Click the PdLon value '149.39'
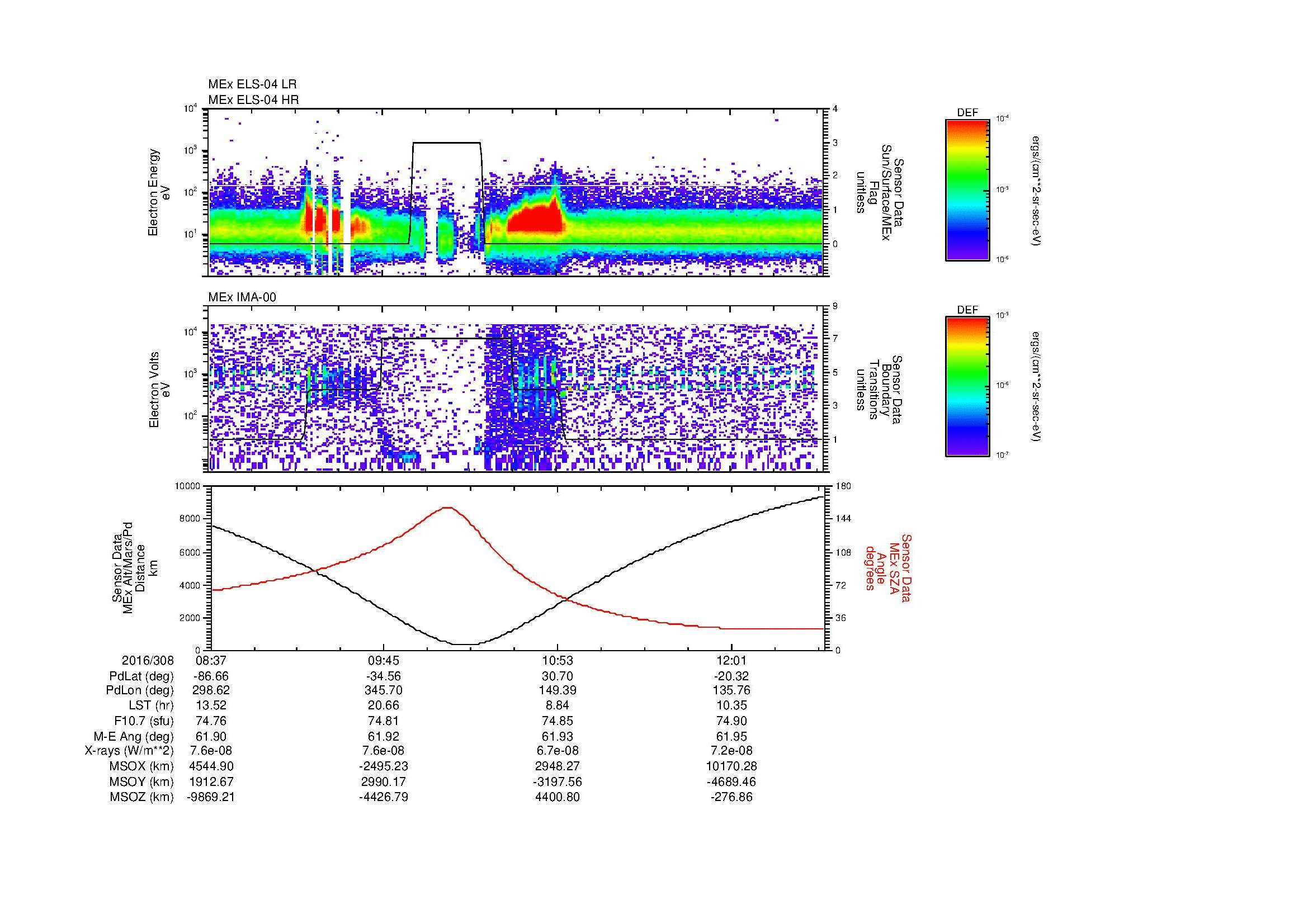Viewport: 1308px width, 924px height. (558, 690)
